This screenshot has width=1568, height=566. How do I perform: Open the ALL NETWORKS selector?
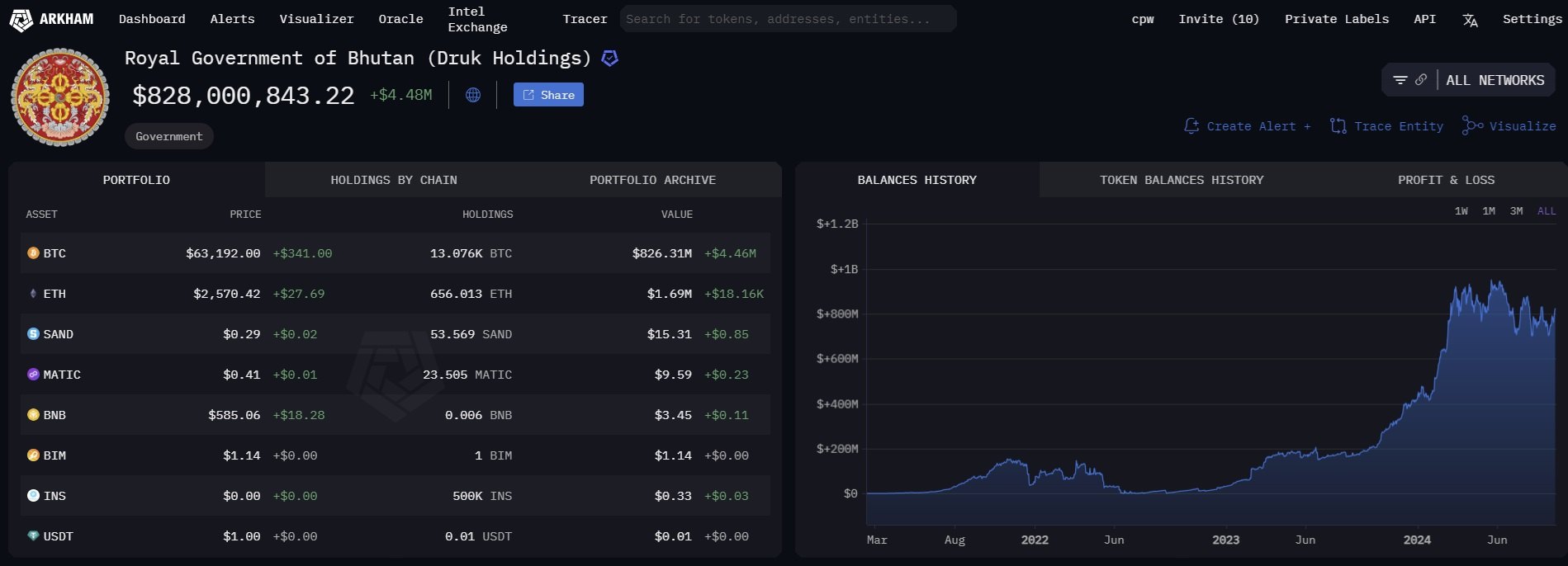[1495, 80]
